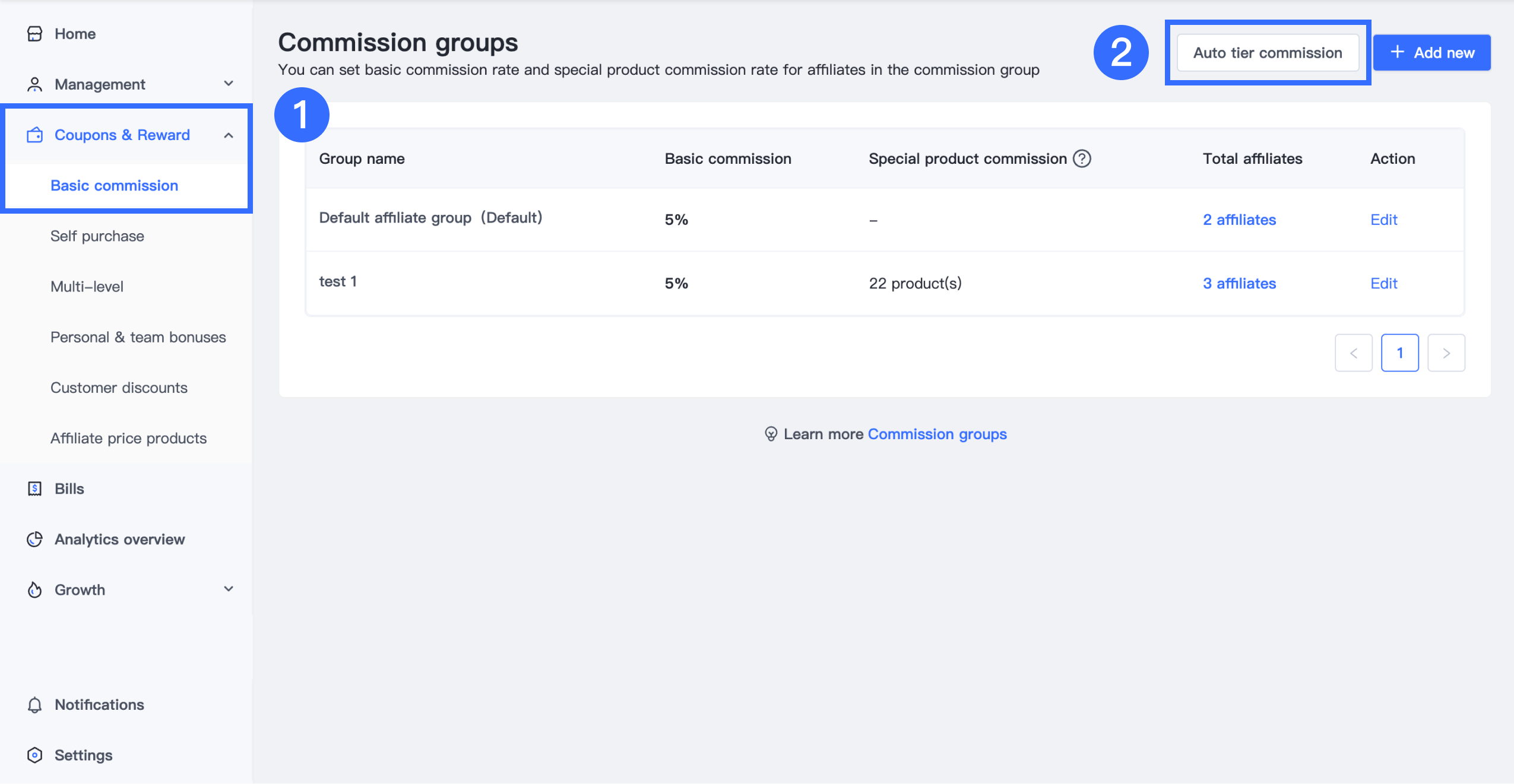The height and width of the screenshot is (784, 1514).
Task: Edit the Default affiliate group row
Action: (1383, 220)
